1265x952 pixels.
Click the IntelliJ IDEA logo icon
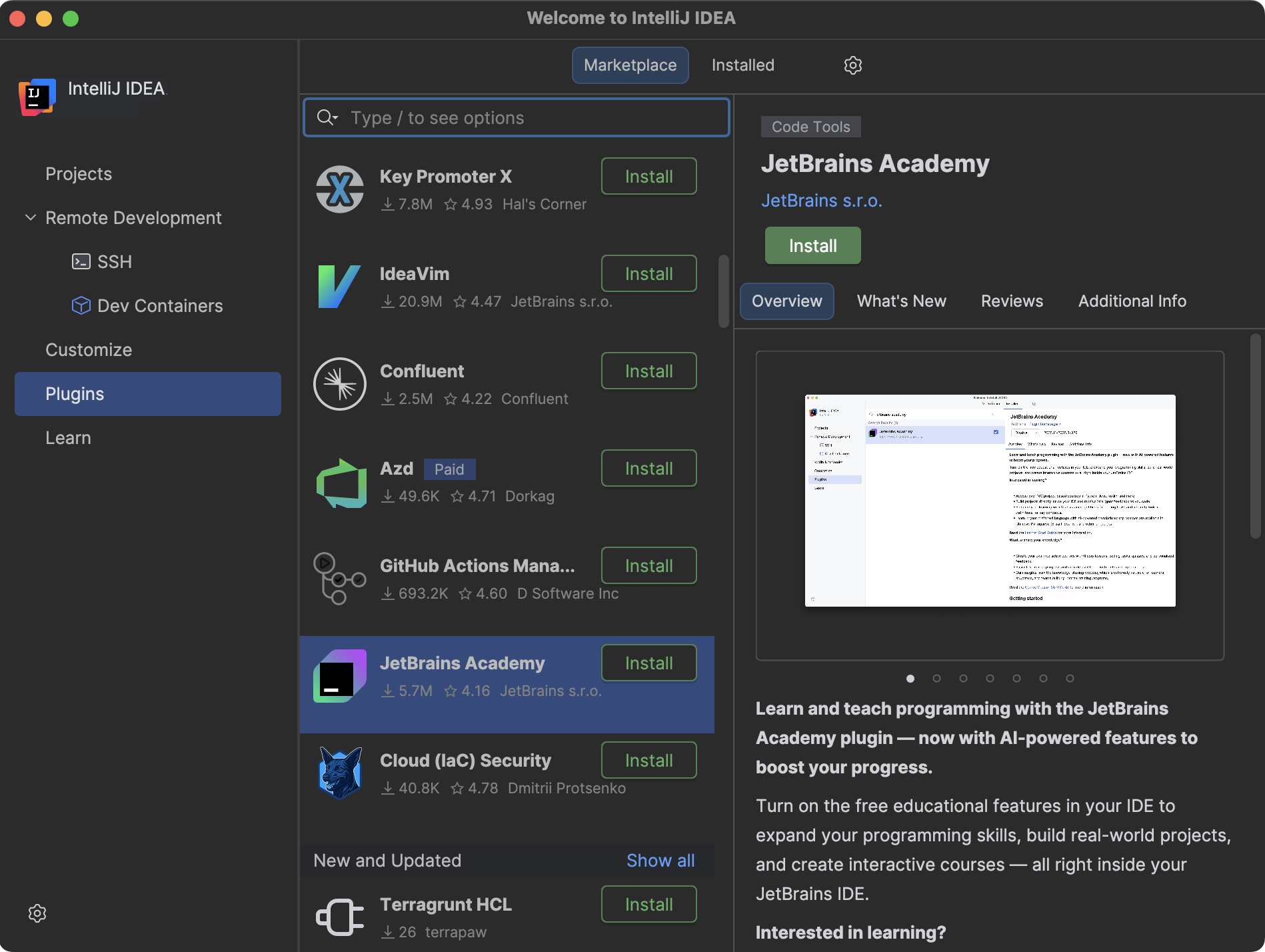click(x=37, y=97)
